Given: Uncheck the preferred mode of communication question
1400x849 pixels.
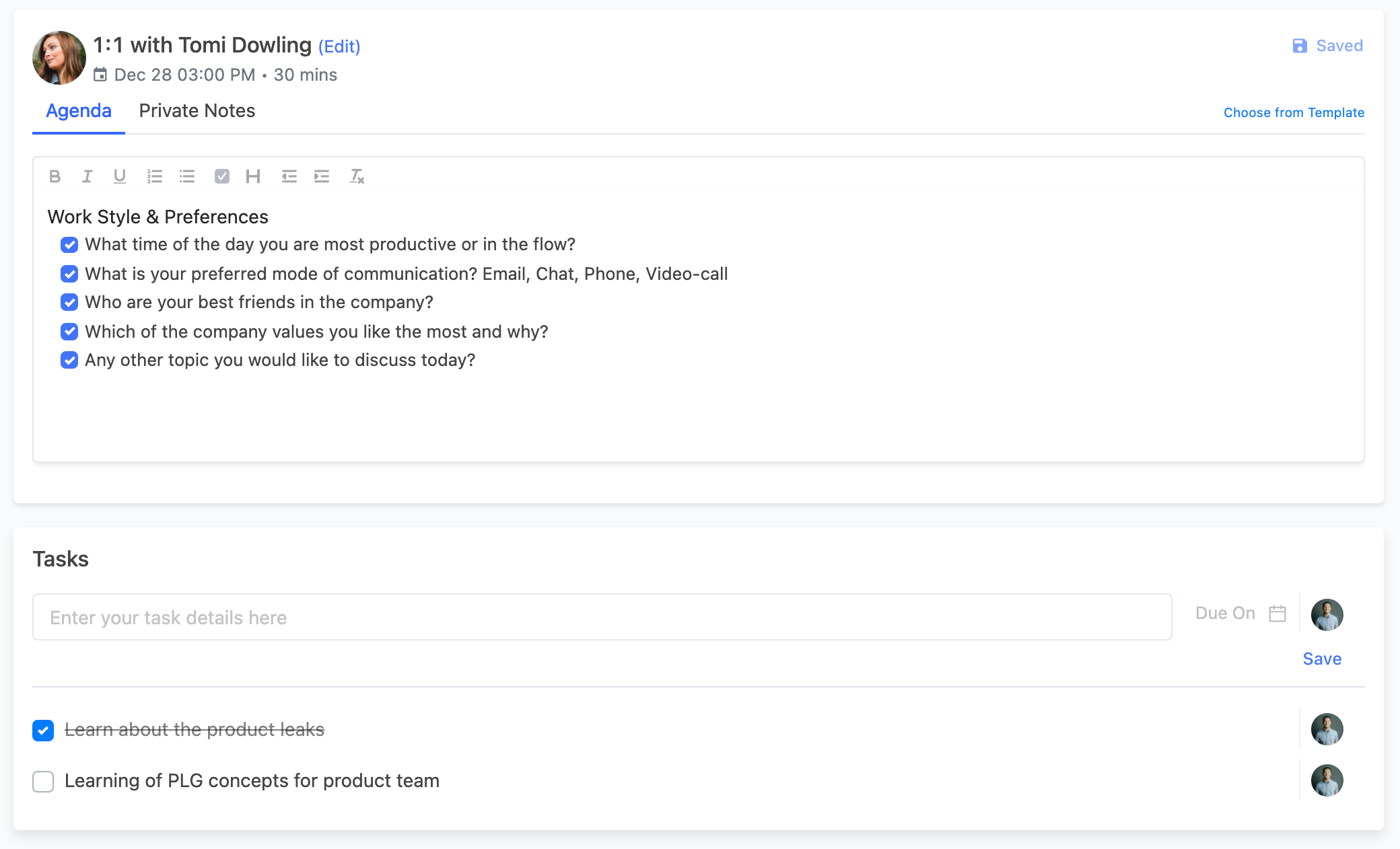Looking at the screenshot, I should pos(69,274).
